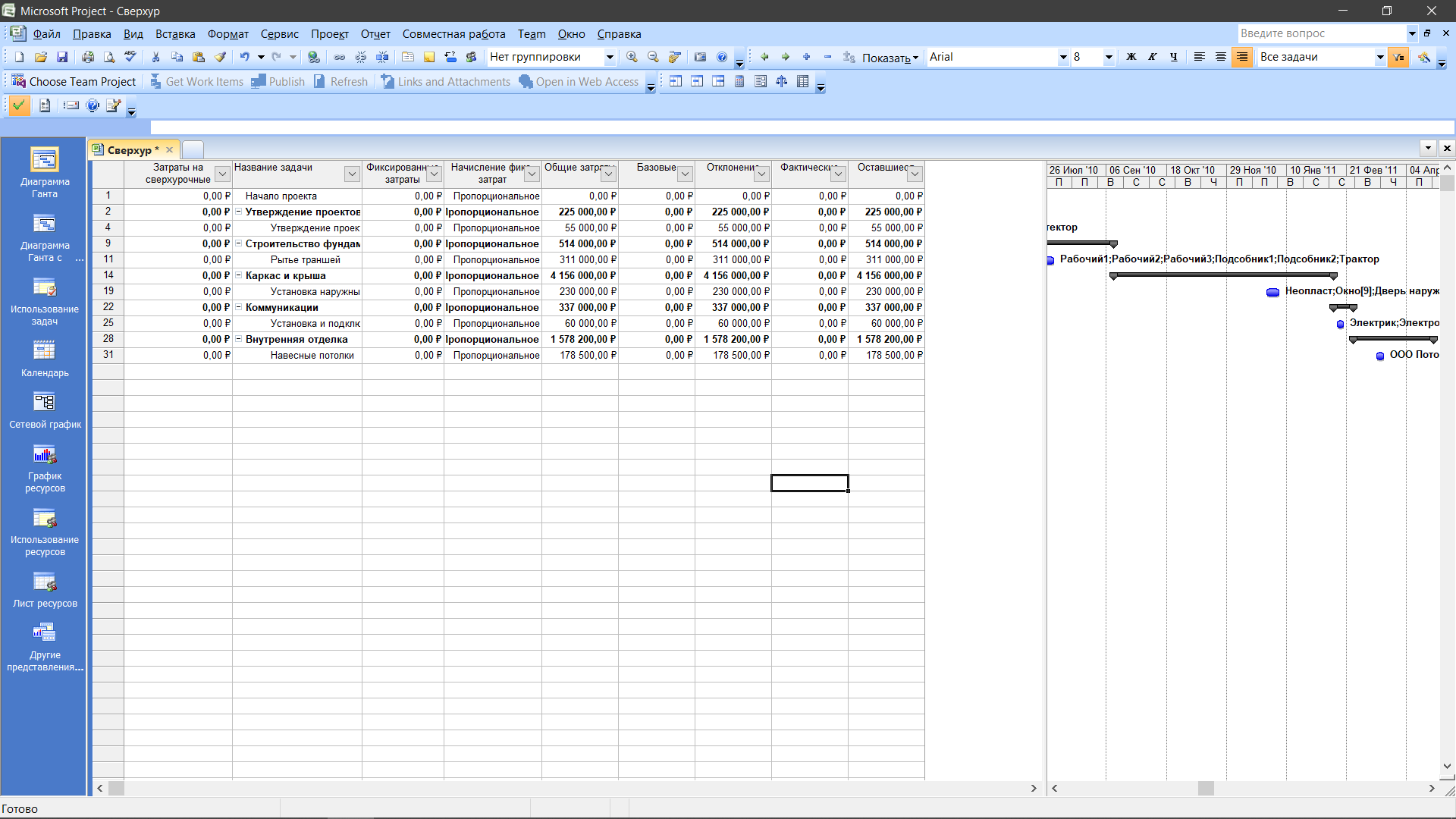Viewport: 1456px width, 819px height.
Task: Zoom in on the timescale
Action: (632, 57)
